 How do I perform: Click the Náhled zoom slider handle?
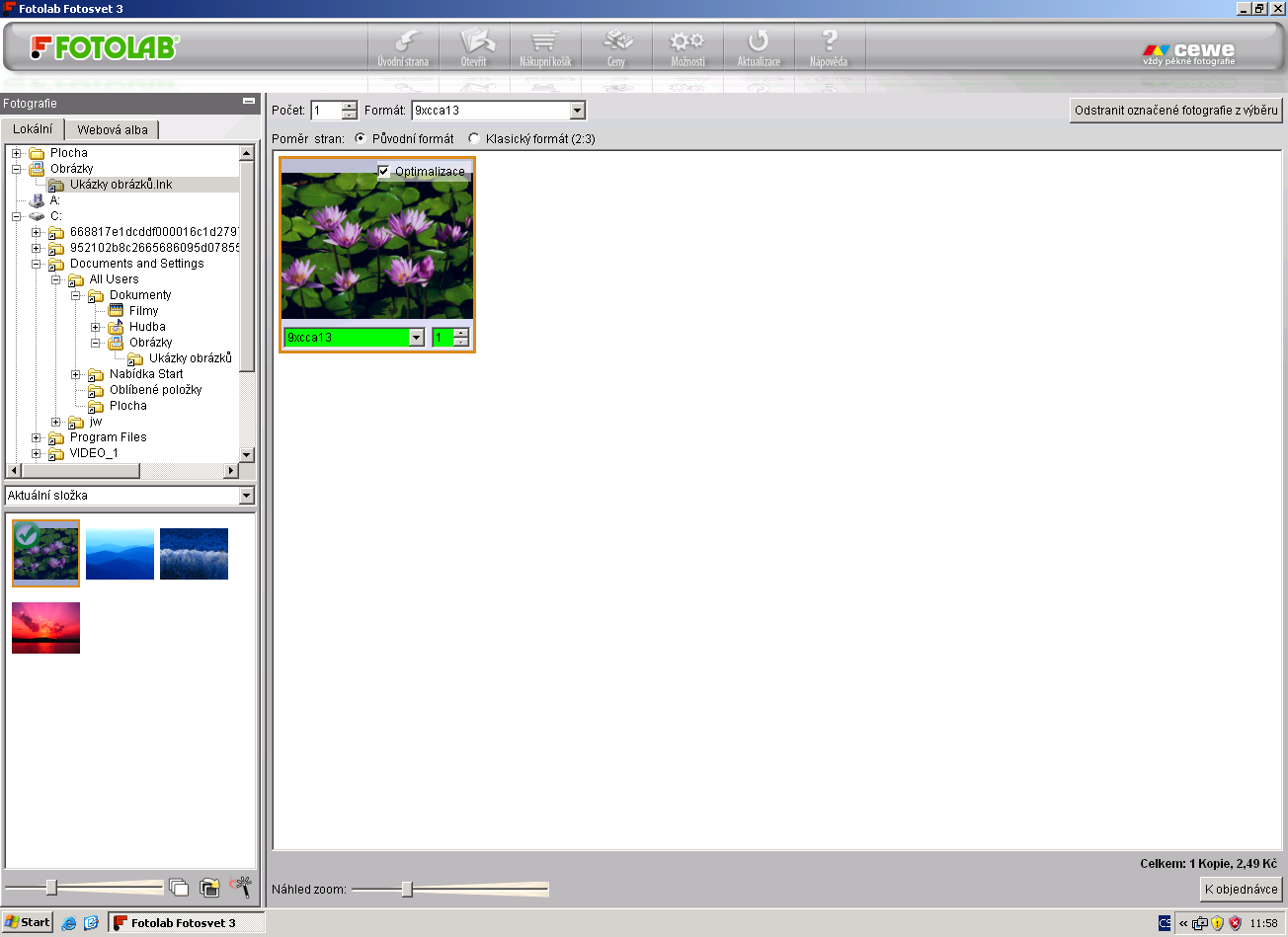click(407, 889)
